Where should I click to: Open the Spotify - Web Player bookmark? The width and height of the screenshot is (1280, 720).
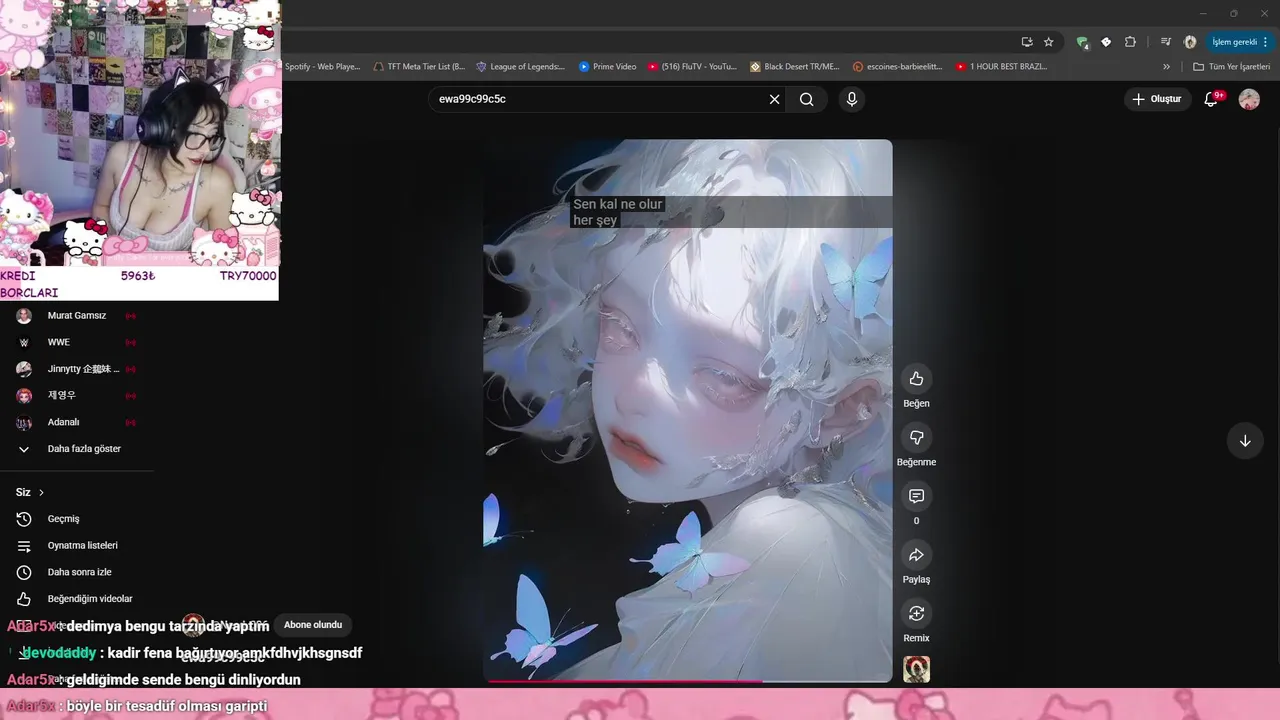pyautogui.click(x=321, y=67)
